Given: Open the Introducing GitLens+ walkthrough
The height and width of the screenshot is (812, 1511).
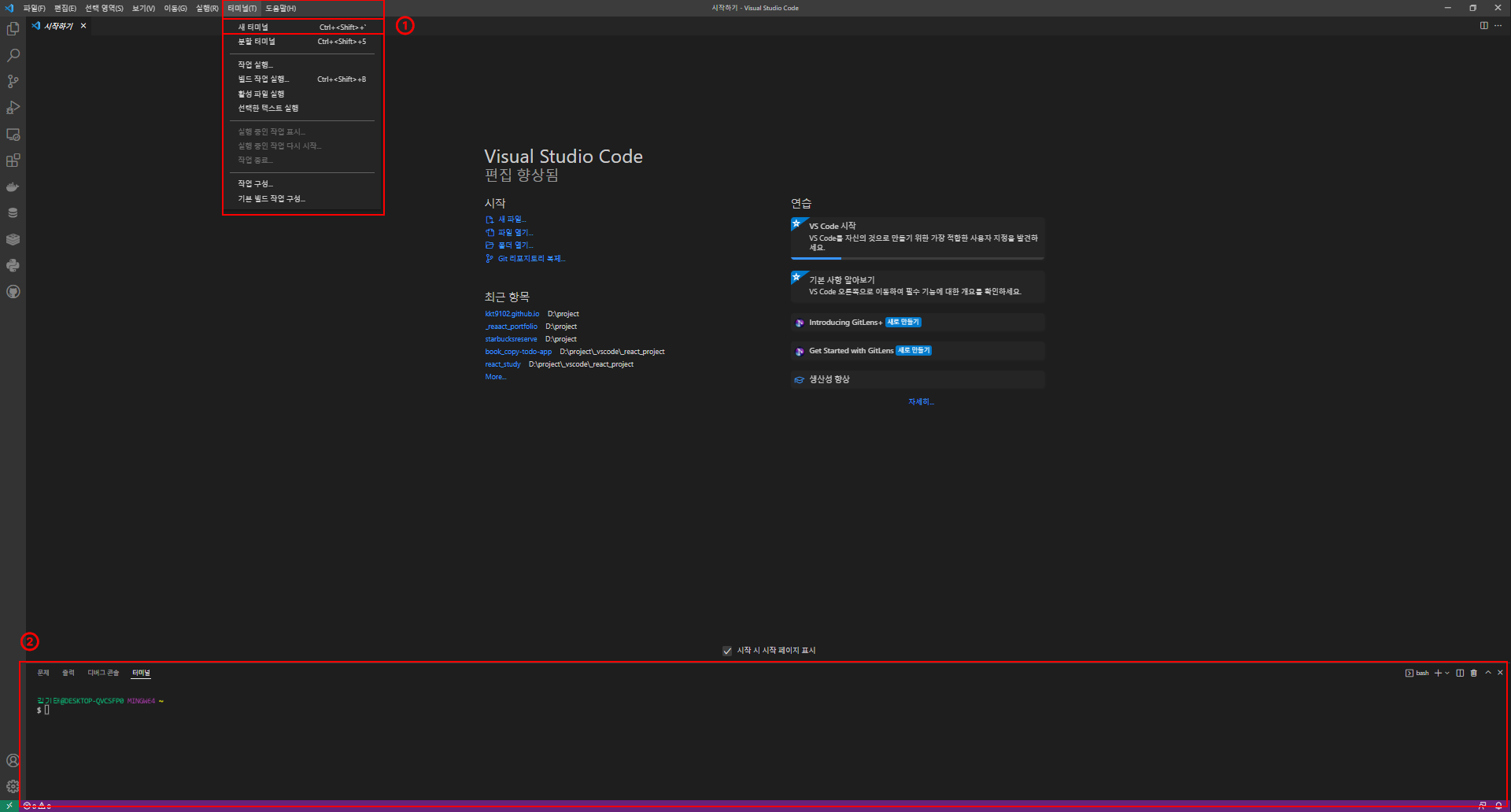Looking at the screenshot, I should [x=918, y=323].
